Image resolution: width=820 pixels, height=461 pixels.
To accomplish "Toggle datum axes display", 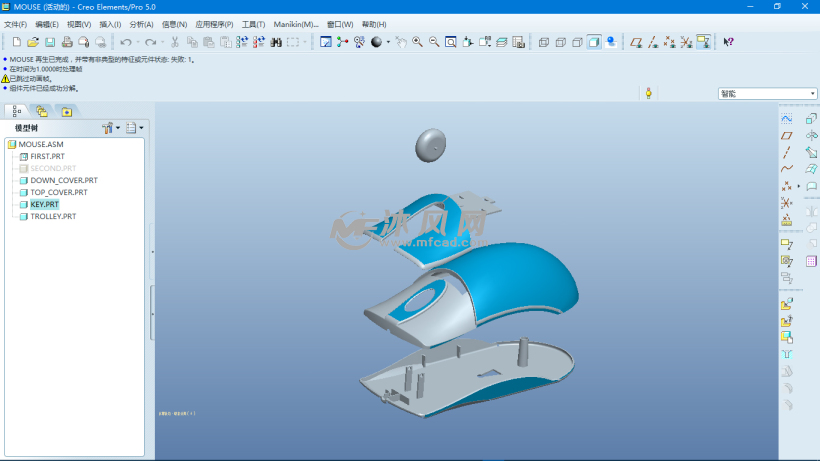I will click(x=653, y=42).
